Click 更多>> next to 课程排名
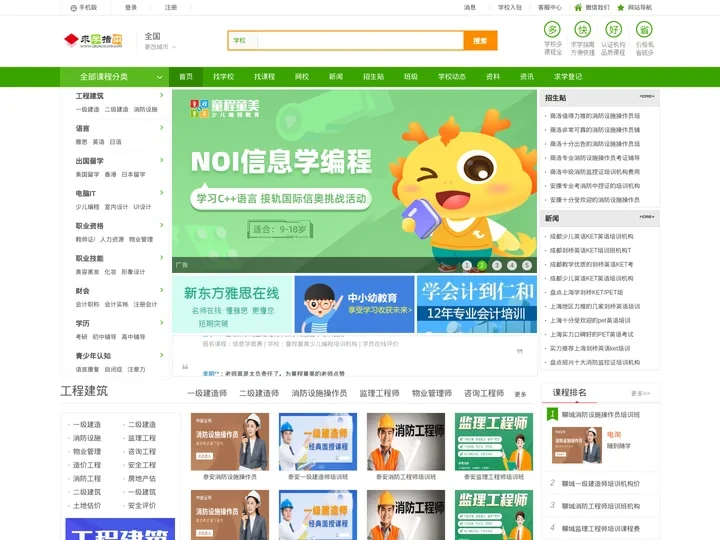720x540 pixels. 641,394
